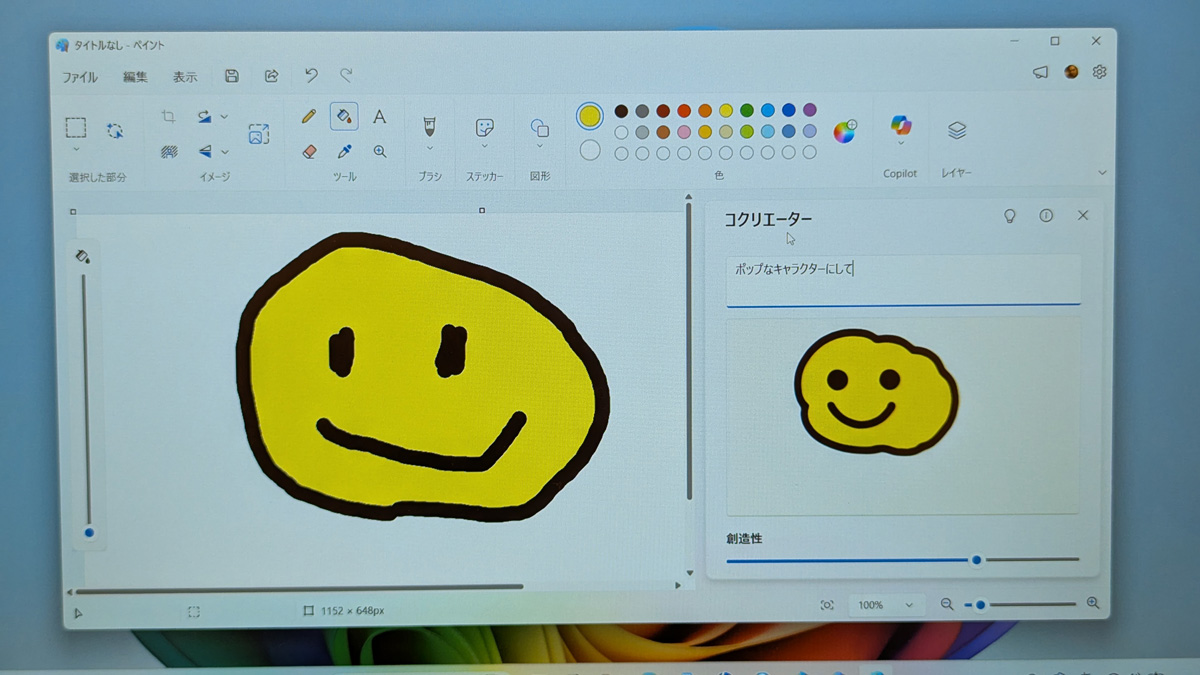Open the ファイル menu
Viewport: 1200px width, 675px height.
point(80,77)
